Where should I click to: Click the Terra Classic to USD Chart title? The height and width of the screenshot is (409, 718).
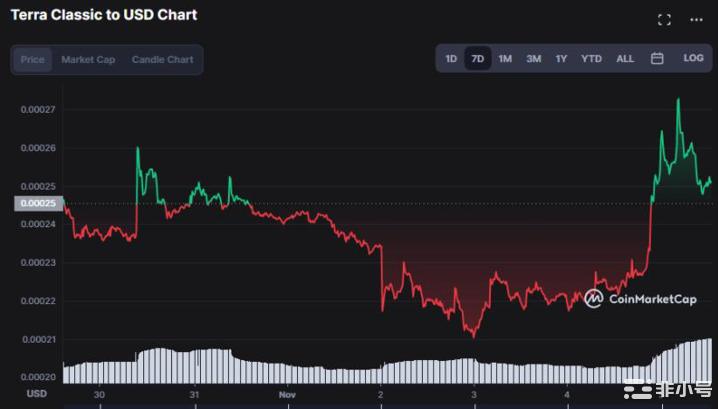(x=103, y=15)
